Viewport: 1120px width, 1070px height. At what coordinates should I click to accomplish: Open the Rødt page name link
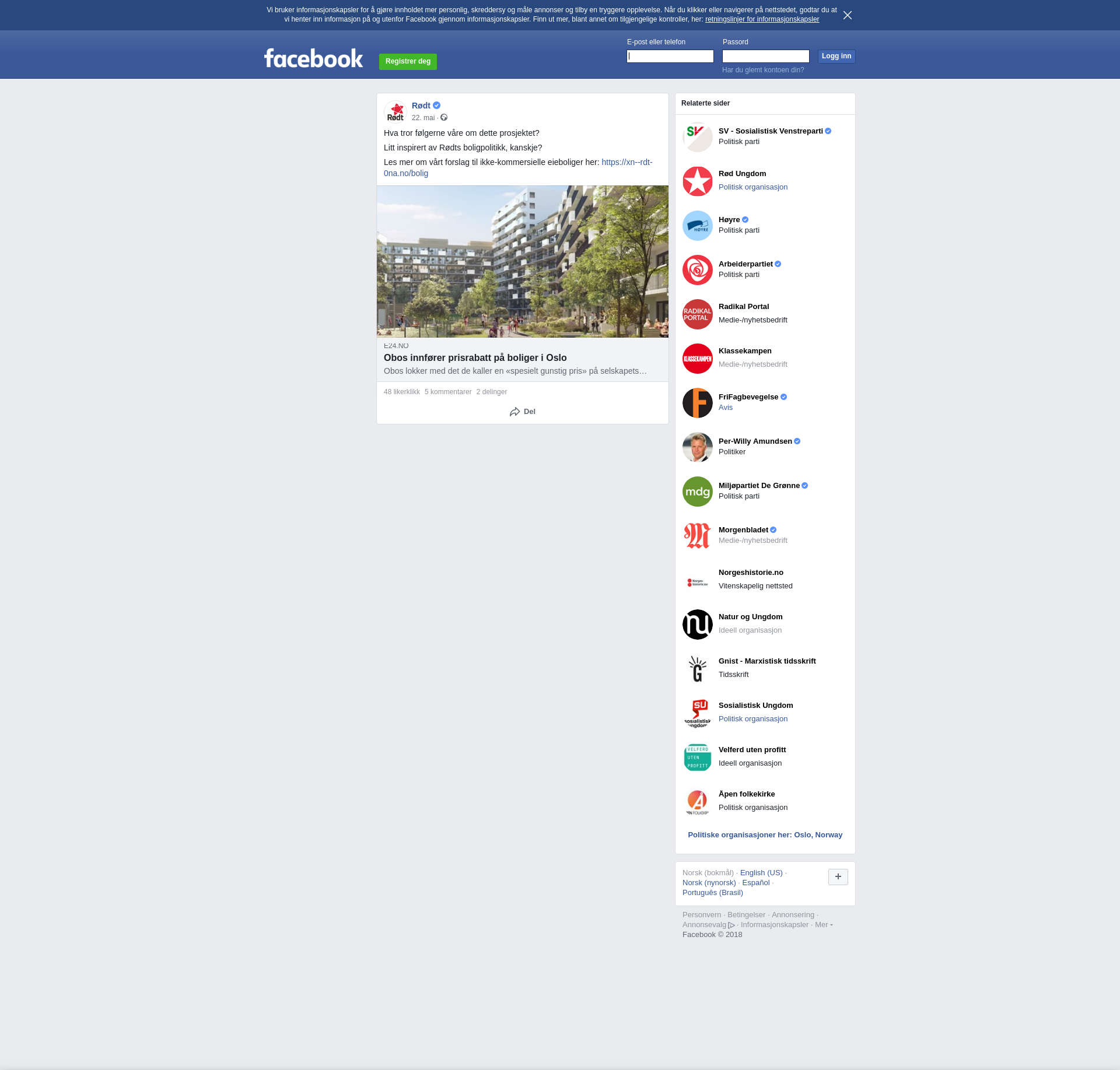421,106
